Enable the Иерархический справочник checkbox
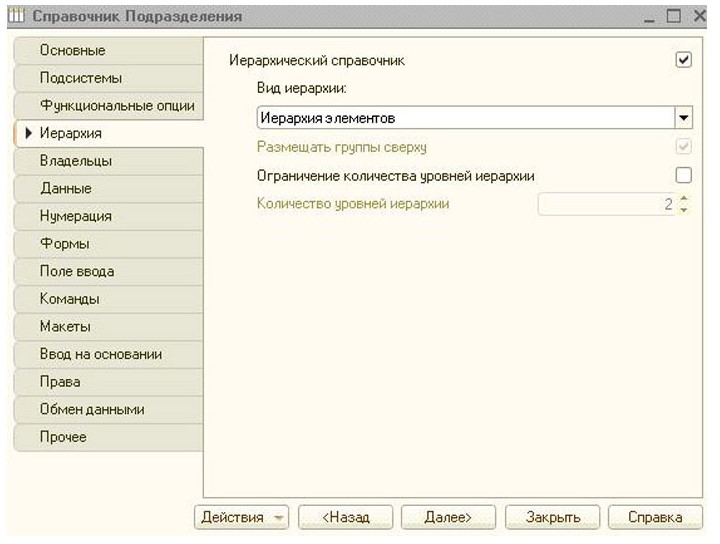This screenshot has width=720, height=544. pyautogui.click(x=684, y=60)
